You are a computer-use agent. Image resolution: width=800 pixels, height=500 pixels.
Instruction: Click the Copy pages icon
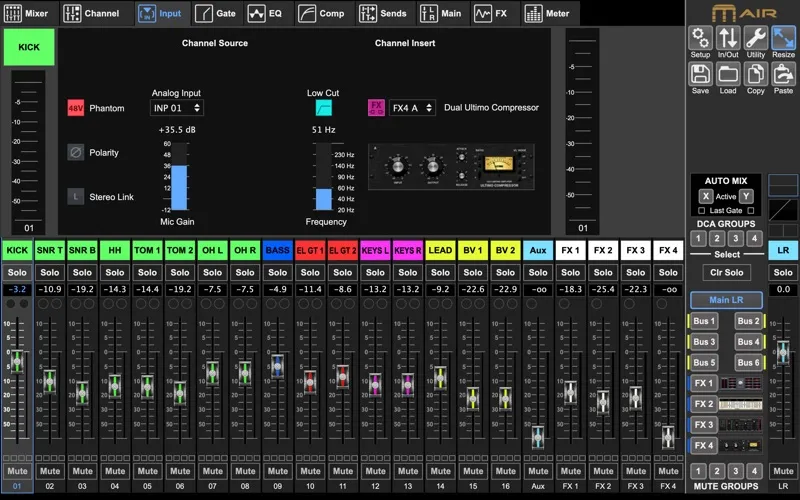click(756, 74)
